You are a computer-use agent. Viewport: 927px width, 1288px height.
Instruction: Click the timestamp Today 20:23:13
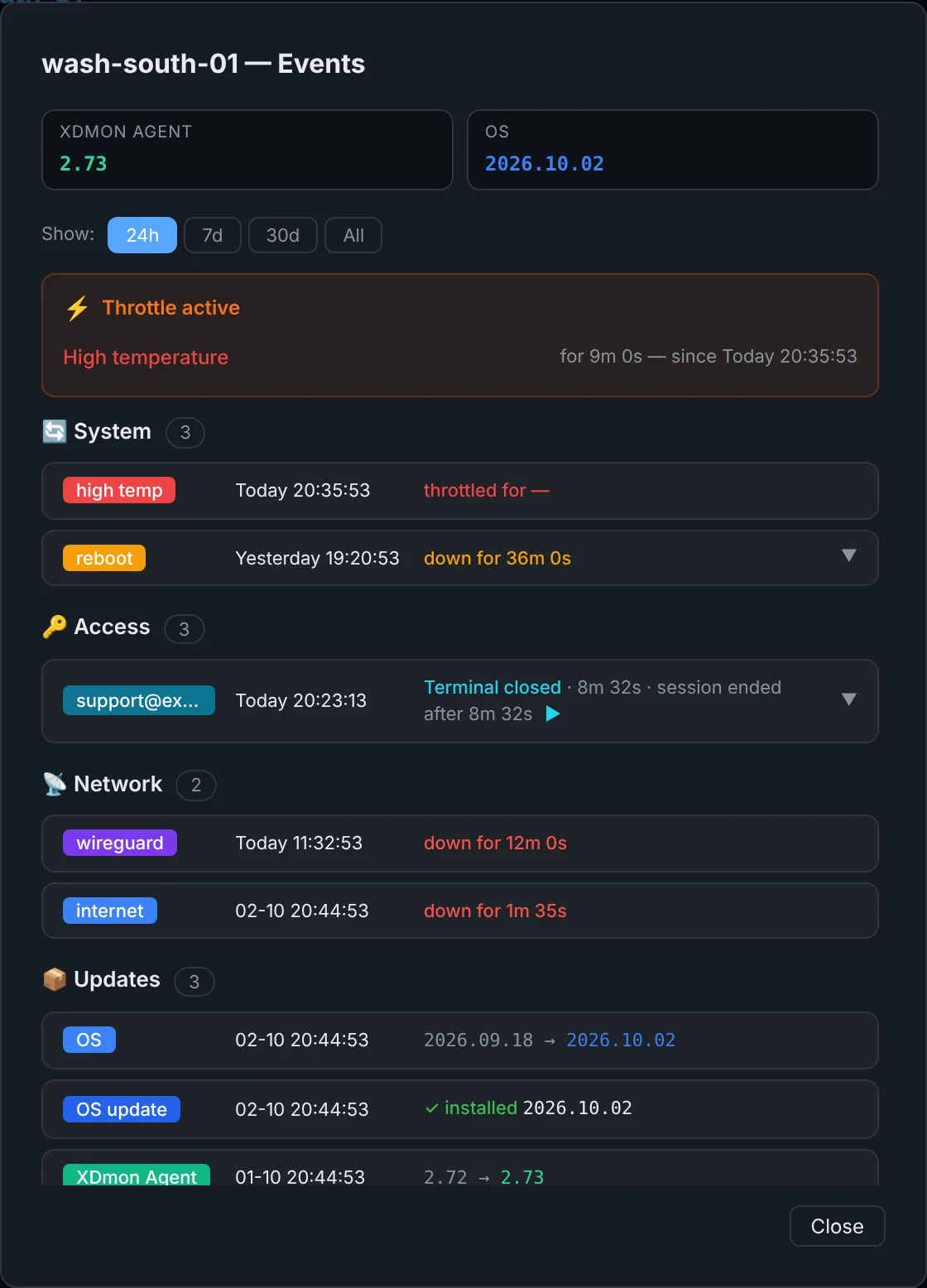point(300,700)
